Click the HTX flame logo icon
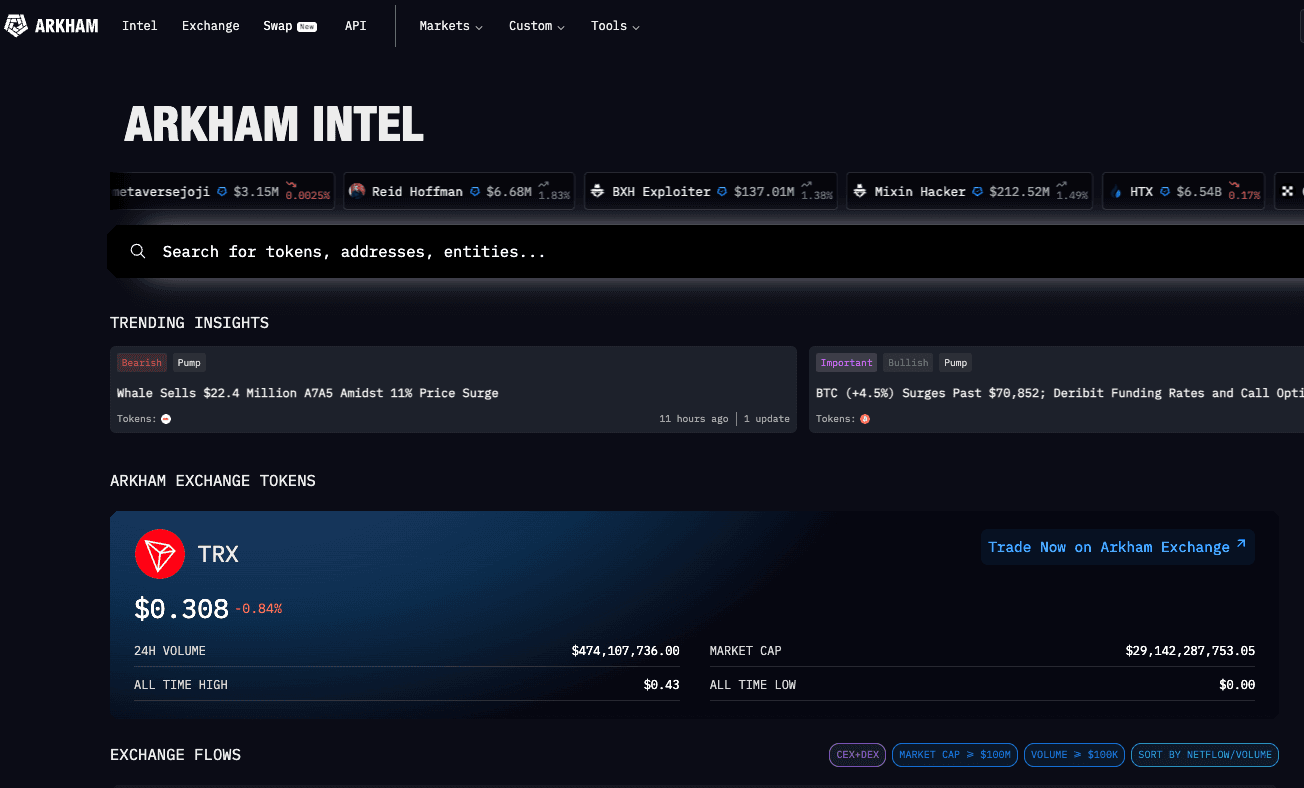This screenshot has width=1304, height=788. 1115,191
